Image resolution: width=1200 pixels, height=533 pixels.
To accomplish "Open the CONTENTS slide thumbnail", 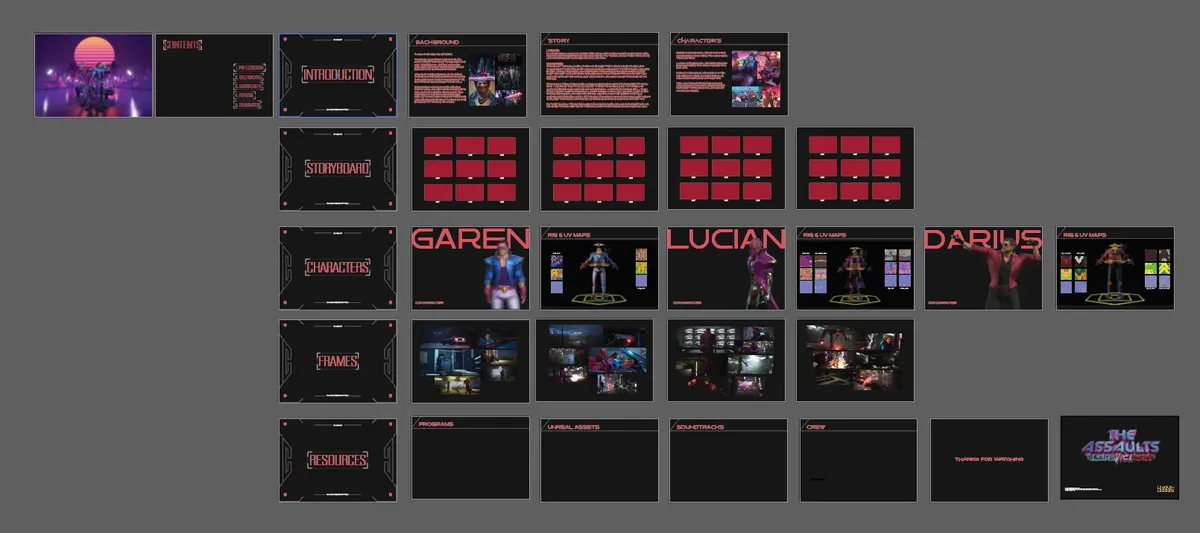I will coord(214,75).
